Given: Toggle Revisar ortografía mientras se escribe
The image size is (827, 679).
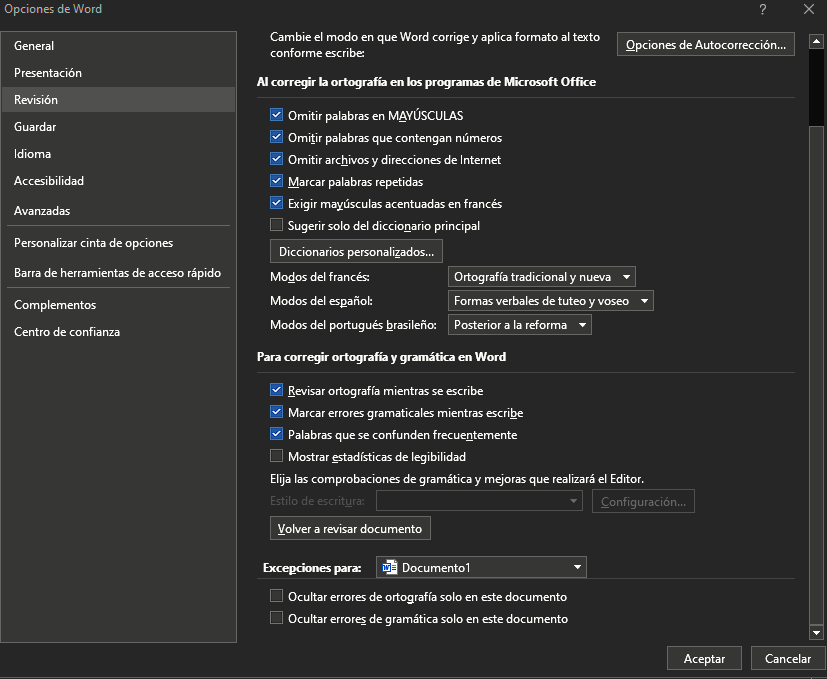Looking at the screenshot, I should 276,390.
